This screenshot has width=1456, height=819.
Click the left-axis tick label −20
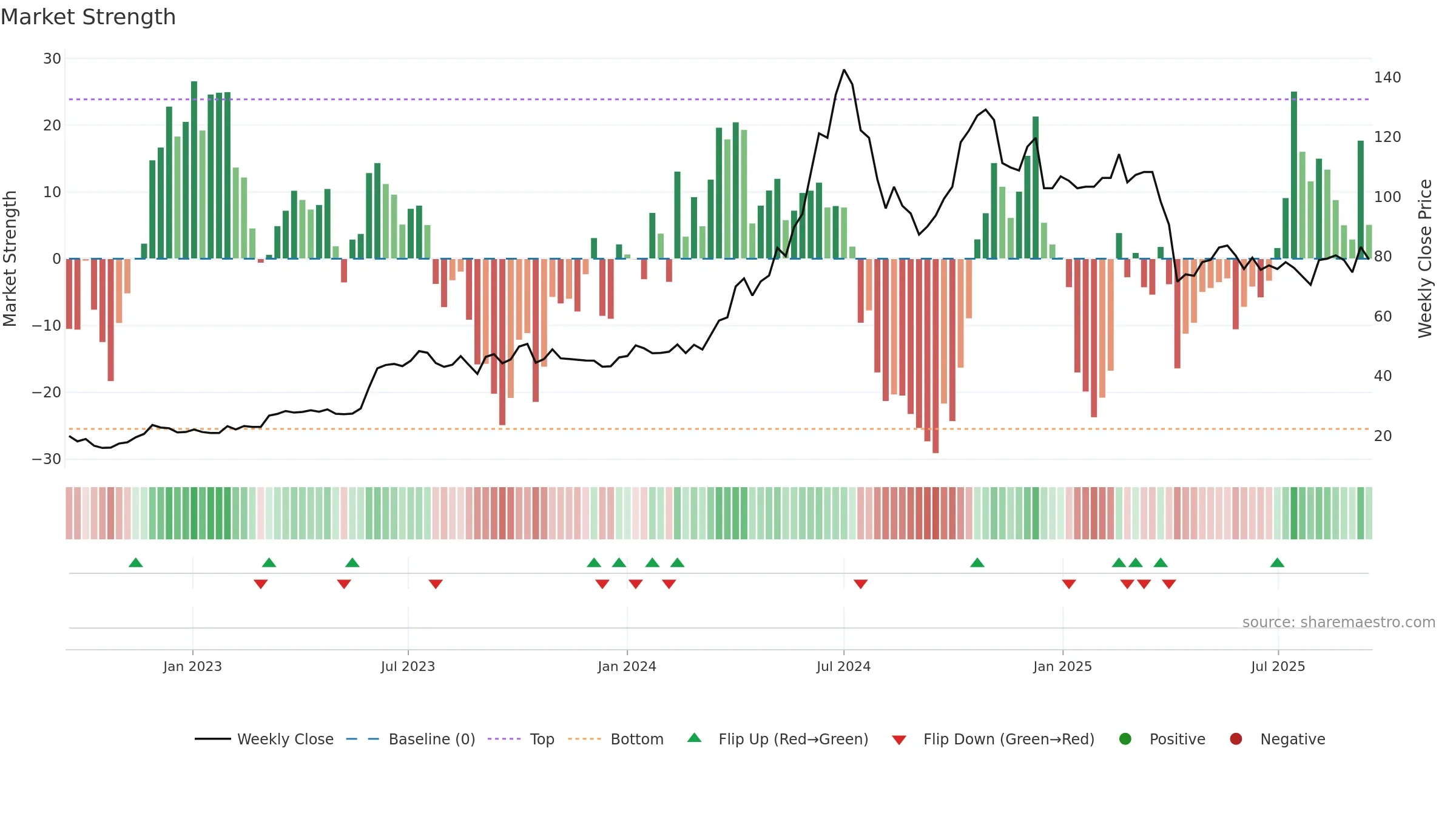pos(47,393)
